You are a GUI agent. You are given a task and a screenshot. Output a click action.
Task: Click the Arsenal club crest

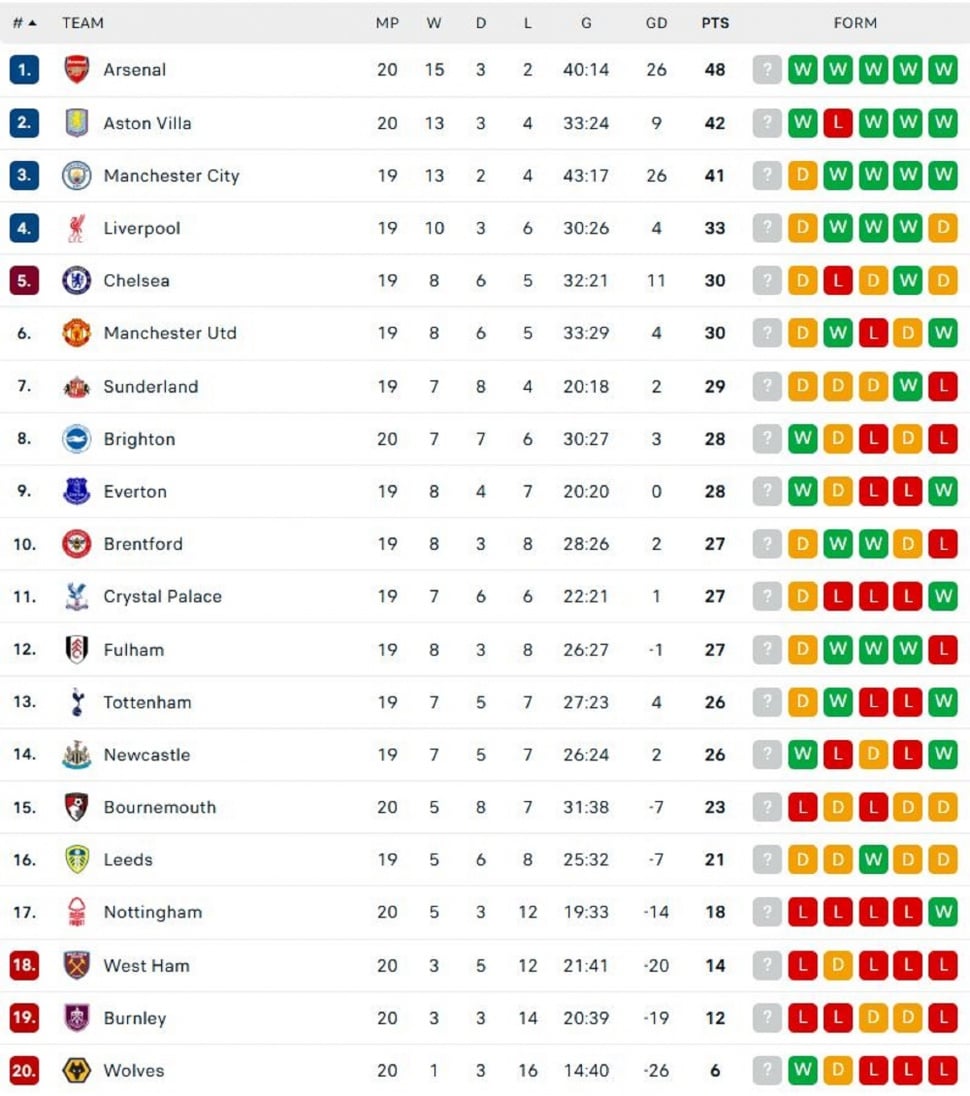click(x=78, y=70)
